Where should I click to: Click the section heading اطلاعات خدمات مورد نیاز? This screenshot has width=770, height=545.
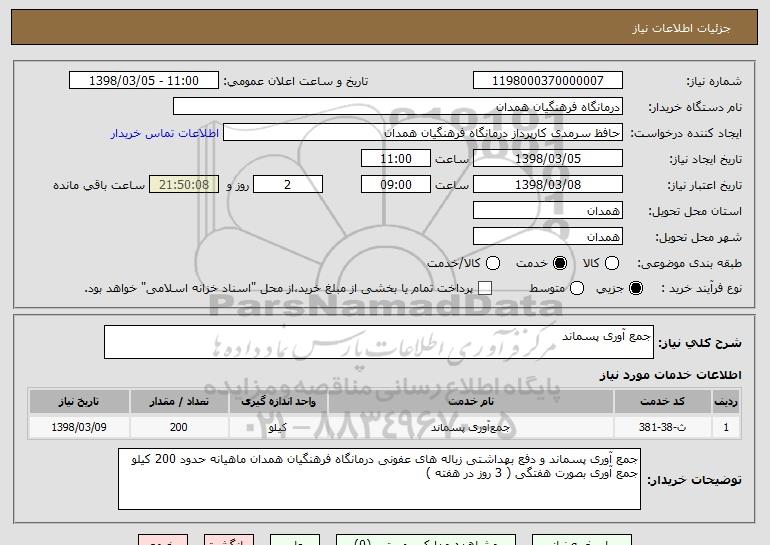click(670, 375)
